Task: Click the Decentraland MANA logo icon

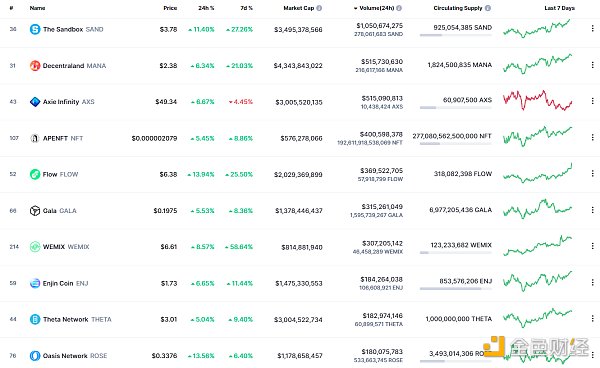Action: pos(35,66)
